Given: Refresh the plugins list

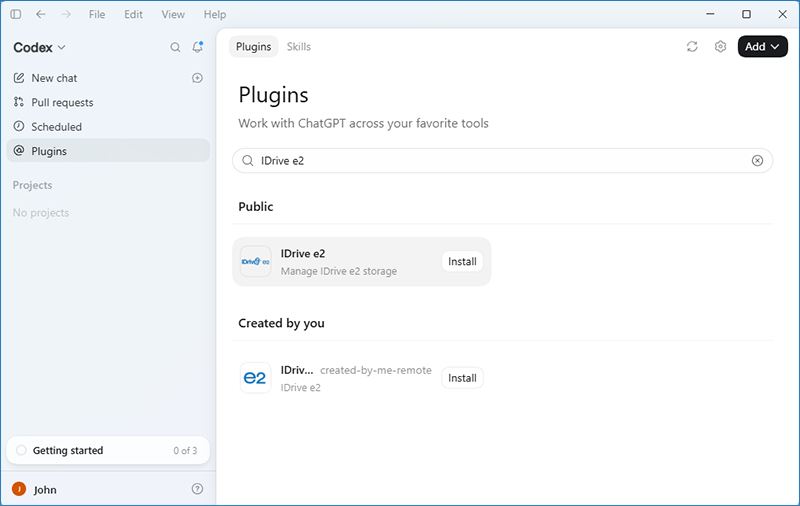Looking at the screenshot, I should coord(692,46).
